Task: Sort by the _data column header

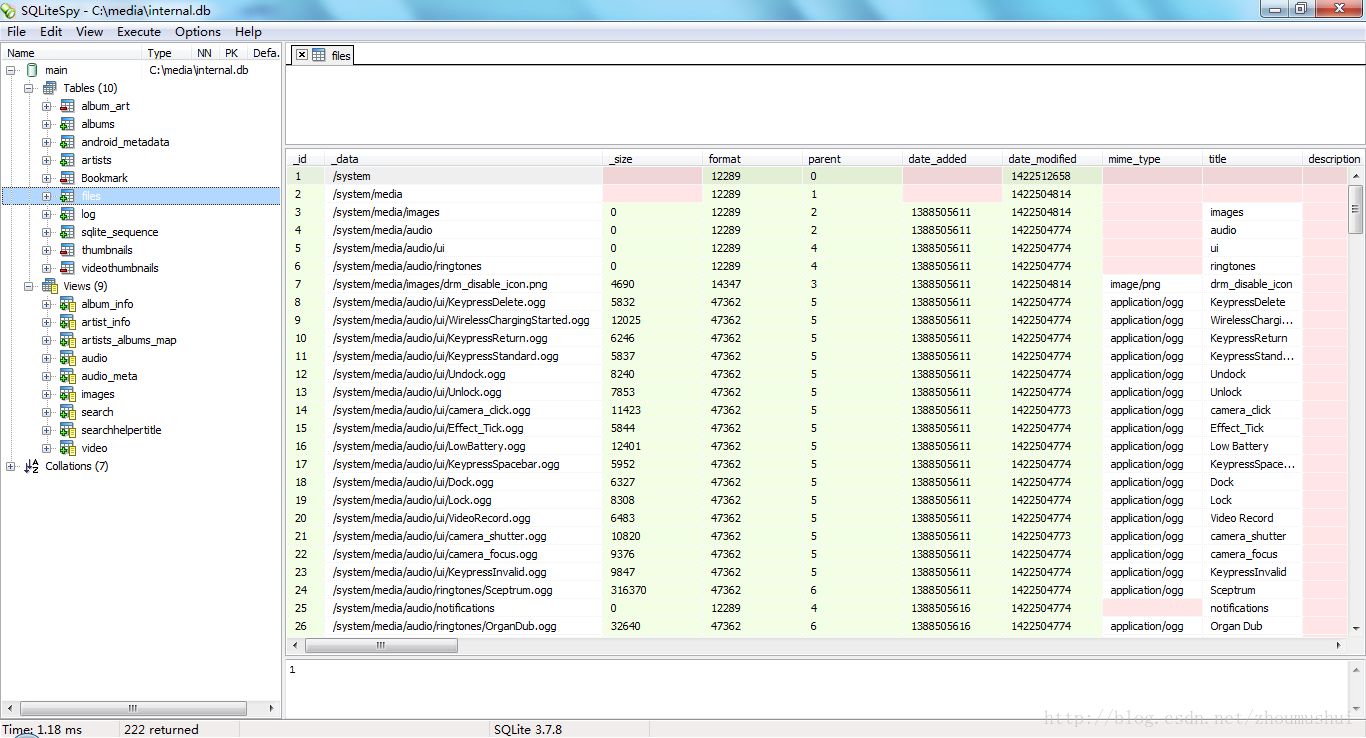Action: (x=465, y=159)
